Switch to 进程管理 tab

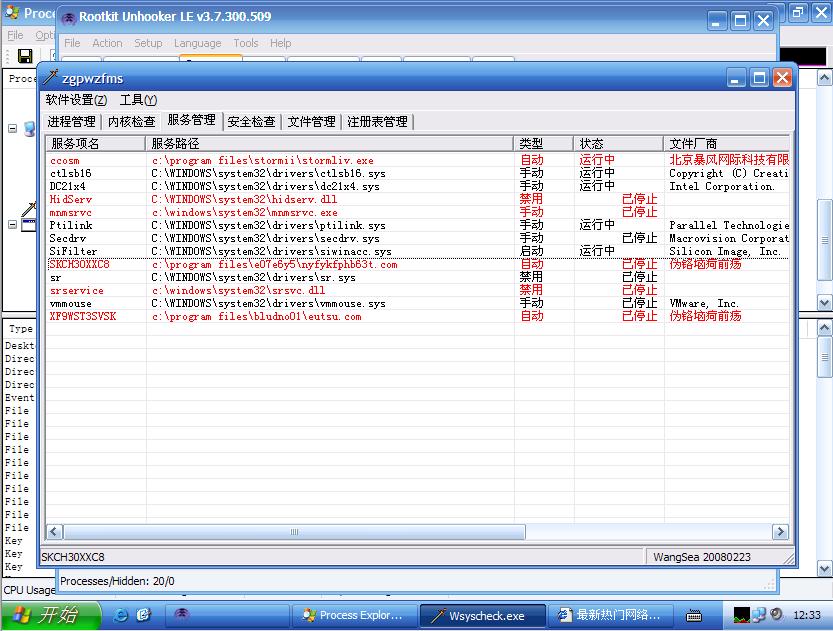(x=72, y=122)
